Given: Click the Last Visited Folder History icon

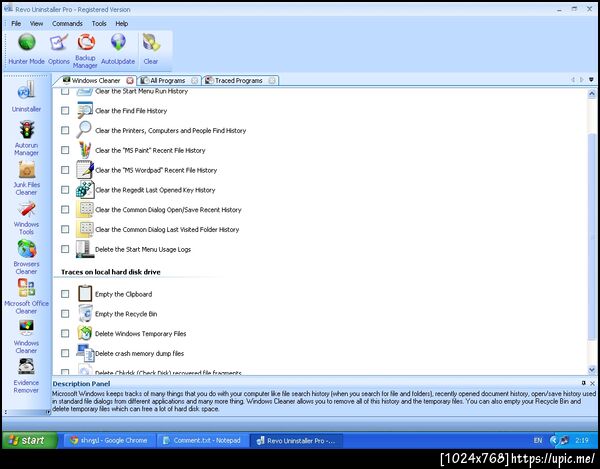Looking at the screenshot, I should pyautogui.click(x=85, y=229).
